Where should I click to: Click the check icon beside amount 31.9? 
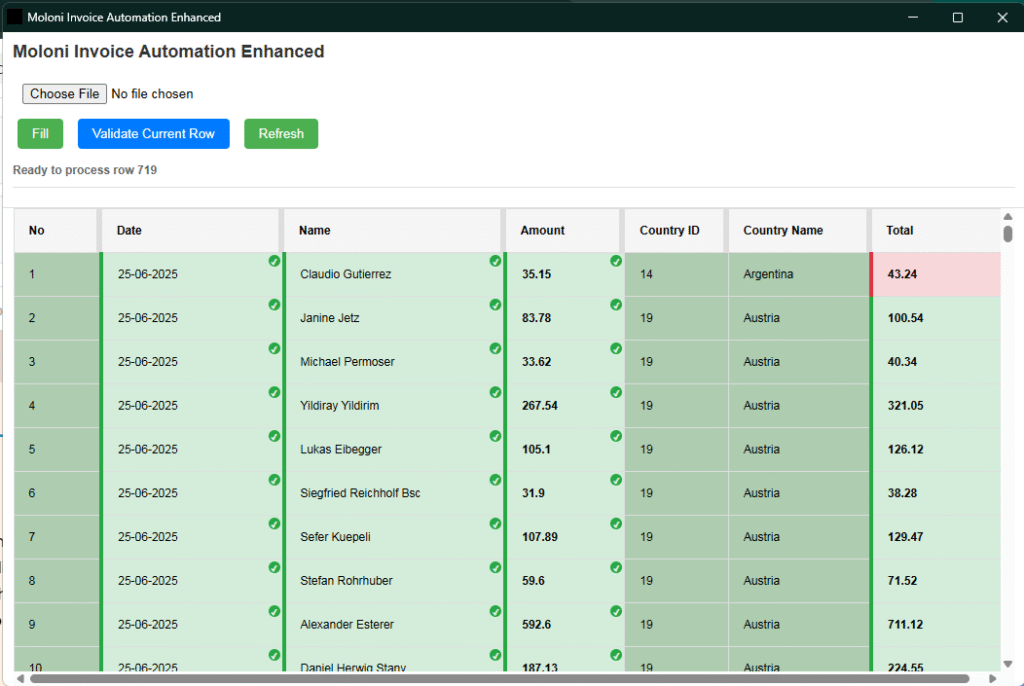[616, 480]
